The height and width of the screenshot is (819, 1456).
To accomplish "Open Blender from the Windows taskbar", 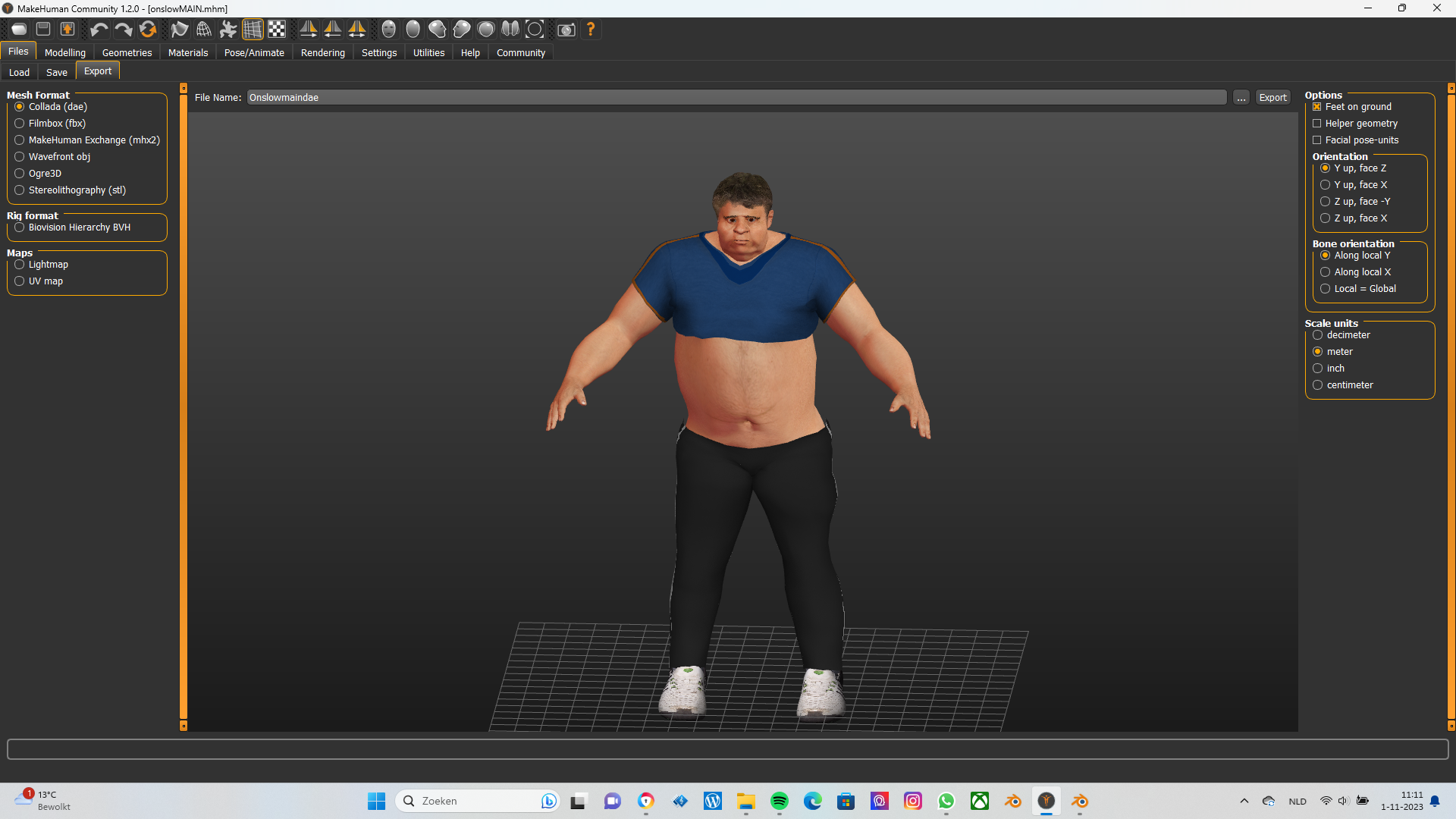I will click(x=1013, y=801).
